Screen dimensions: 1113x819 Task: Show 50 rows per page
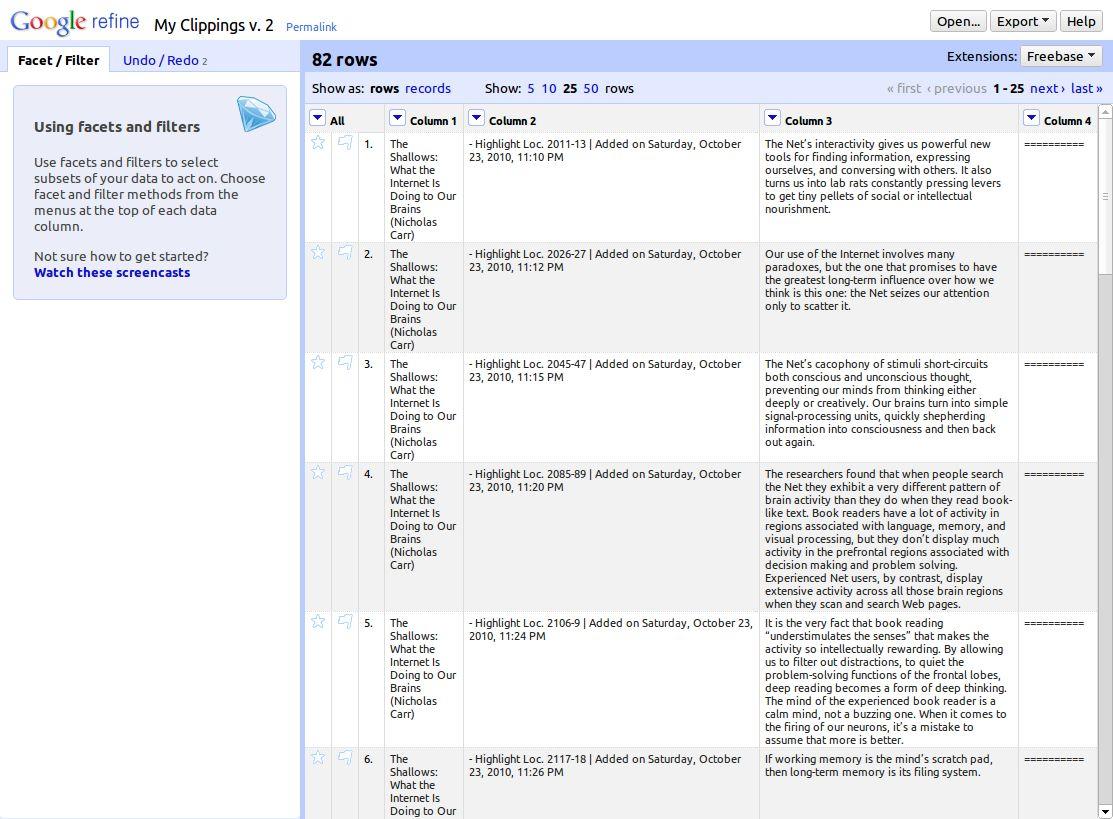591,89
